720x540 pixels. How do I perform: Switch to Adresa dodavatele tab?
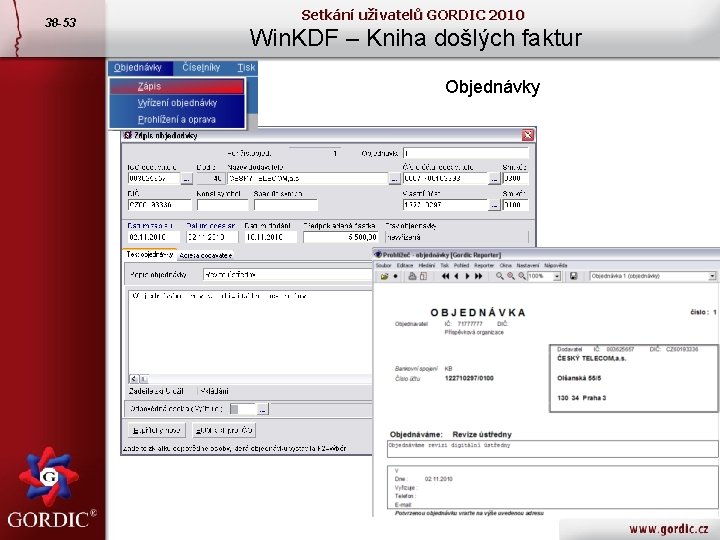coord(206,255)
